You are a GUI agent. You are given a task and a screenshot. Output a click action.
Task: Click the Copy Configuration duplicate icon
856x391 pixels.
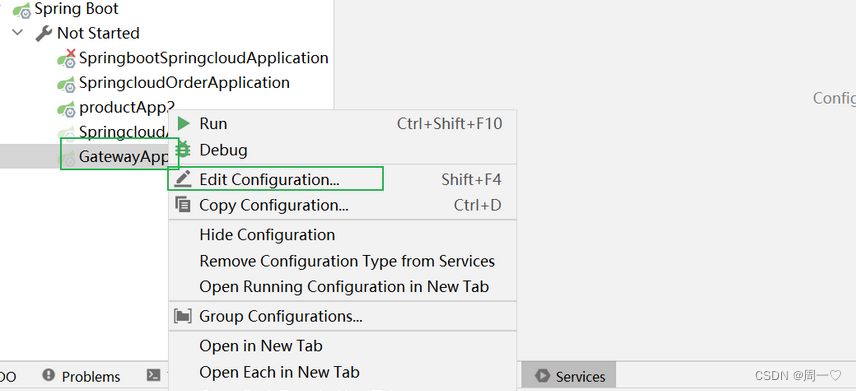click(x=183, y=205)
